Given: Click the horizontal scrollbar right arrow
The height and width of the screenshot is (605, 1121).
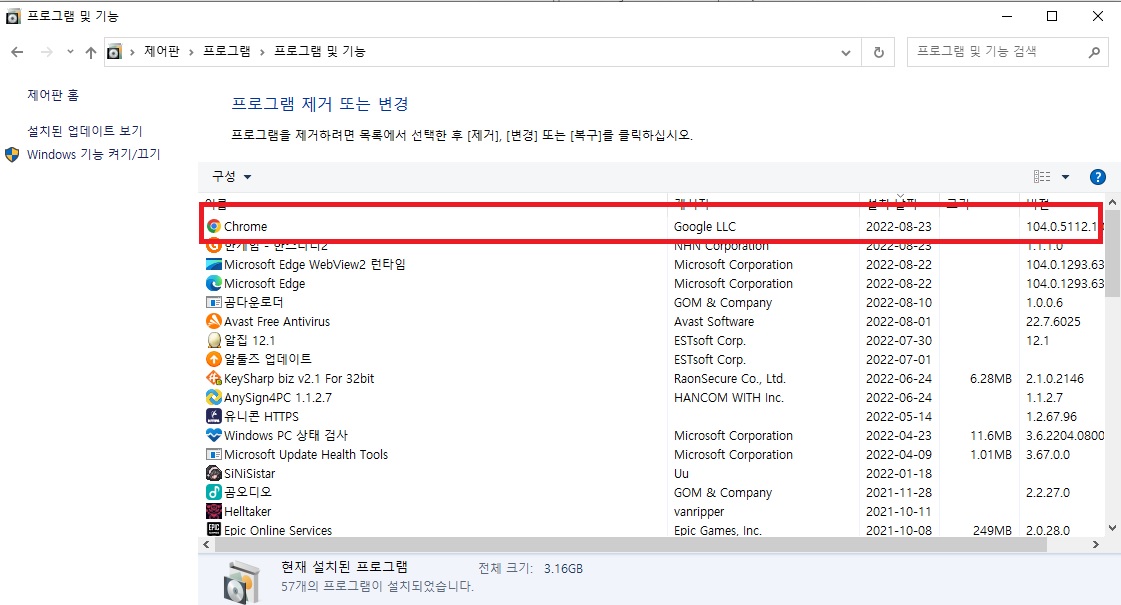Looking at the screenshot, I should point(1095,545).
